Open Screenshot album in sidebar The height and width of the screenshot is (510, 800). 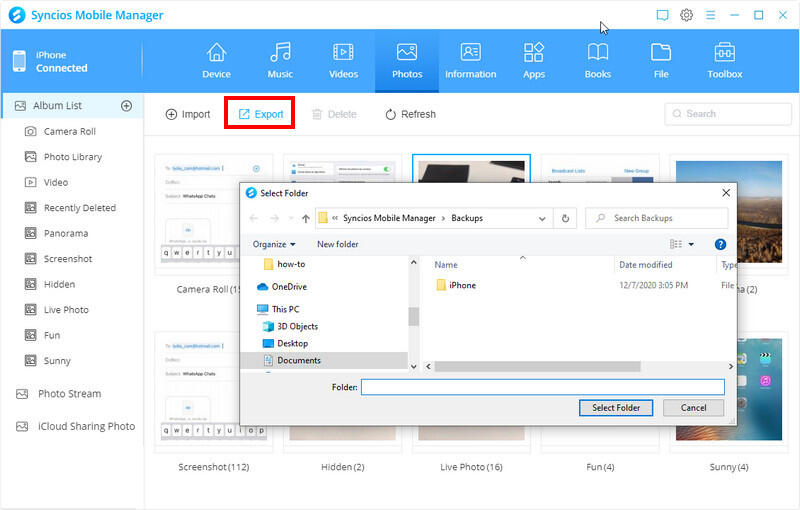click(x=68, y=259)
